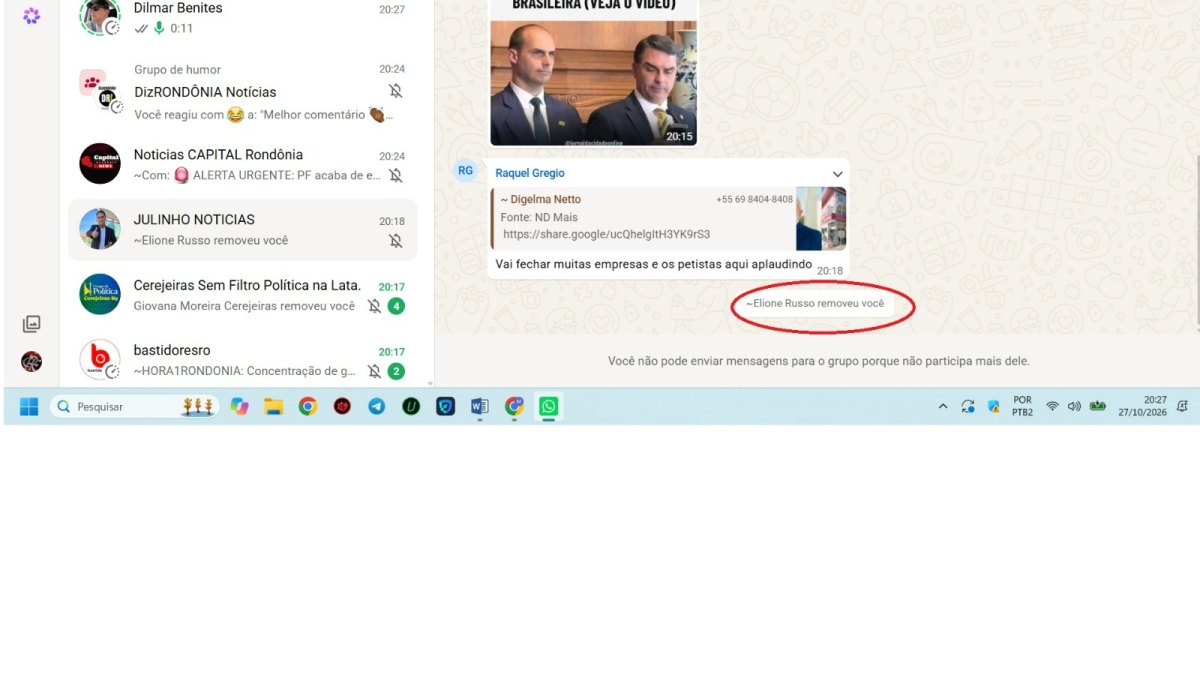This screenshot has width=1200, height=675.
Task: Click the 'Você não pode enviar mensagens' notice
Action: 818,361
